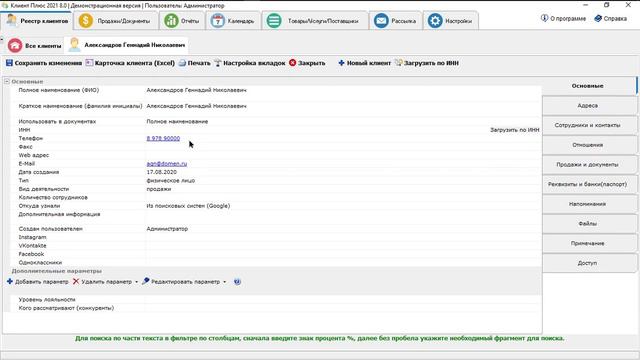Open the Реестр клиентов tab

pyautogui.click(x=37, y=21)
